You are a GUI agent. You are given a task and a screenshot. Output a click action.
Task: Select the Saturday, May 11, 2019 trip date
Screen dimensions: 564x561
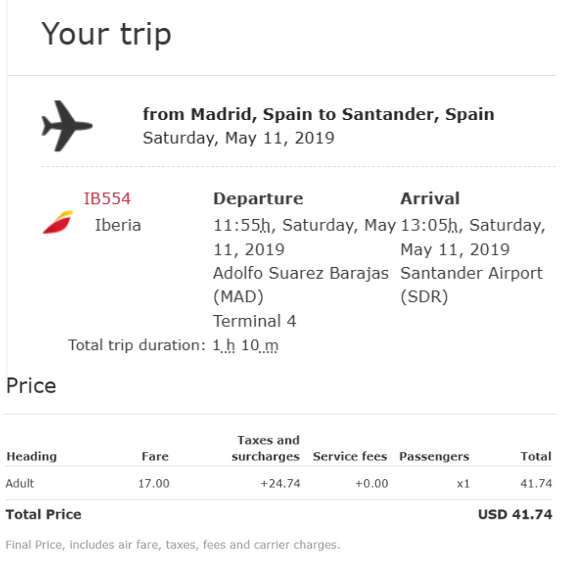238,138
